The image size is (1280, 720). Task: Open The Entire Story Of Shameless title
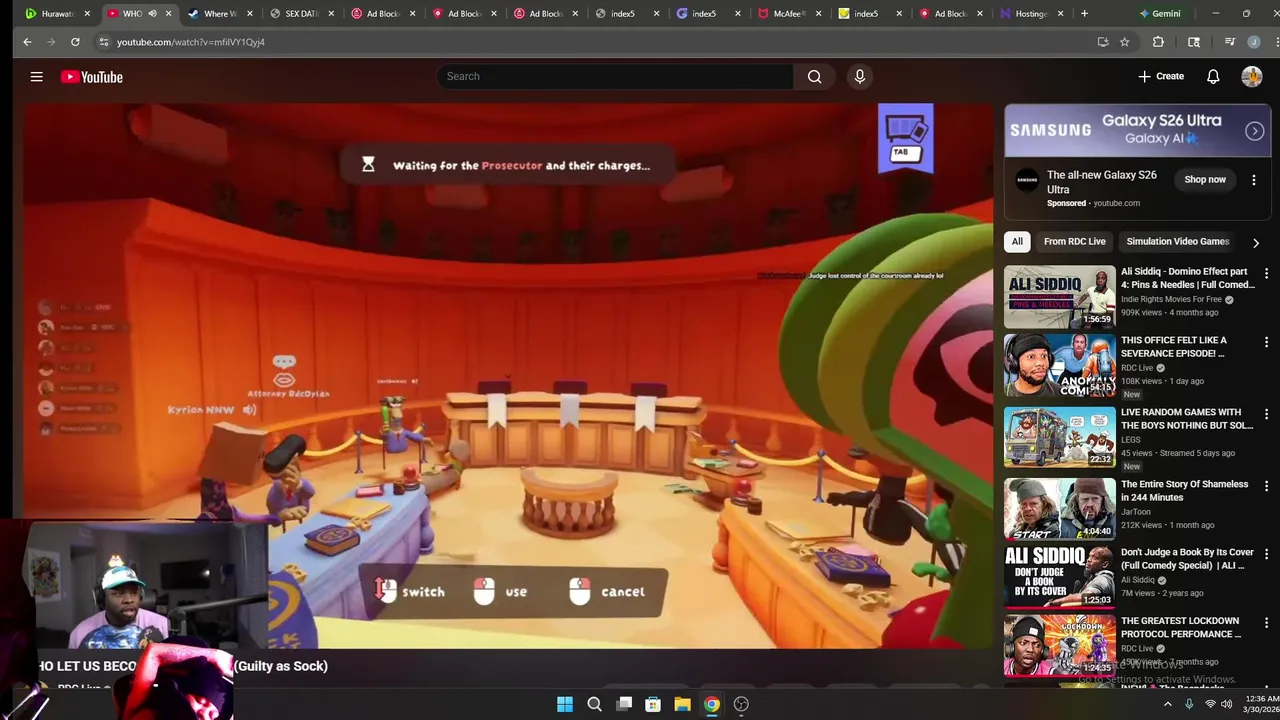coord(1184,490)
